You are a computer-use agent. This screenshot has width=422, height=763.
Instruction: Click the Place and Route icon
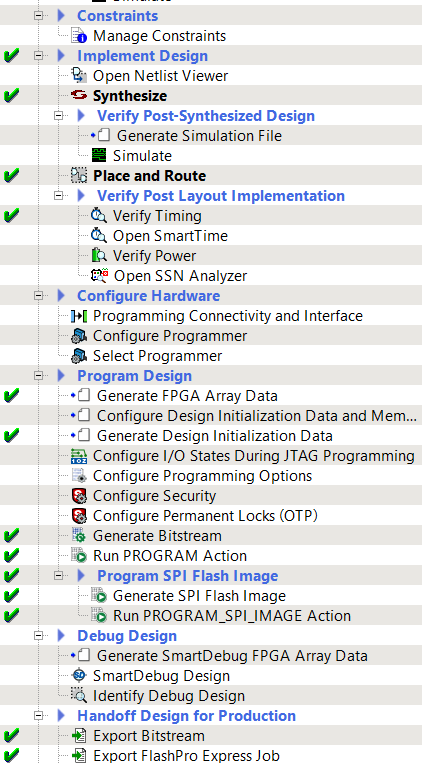pyautogui.click(x=78, y=175)
